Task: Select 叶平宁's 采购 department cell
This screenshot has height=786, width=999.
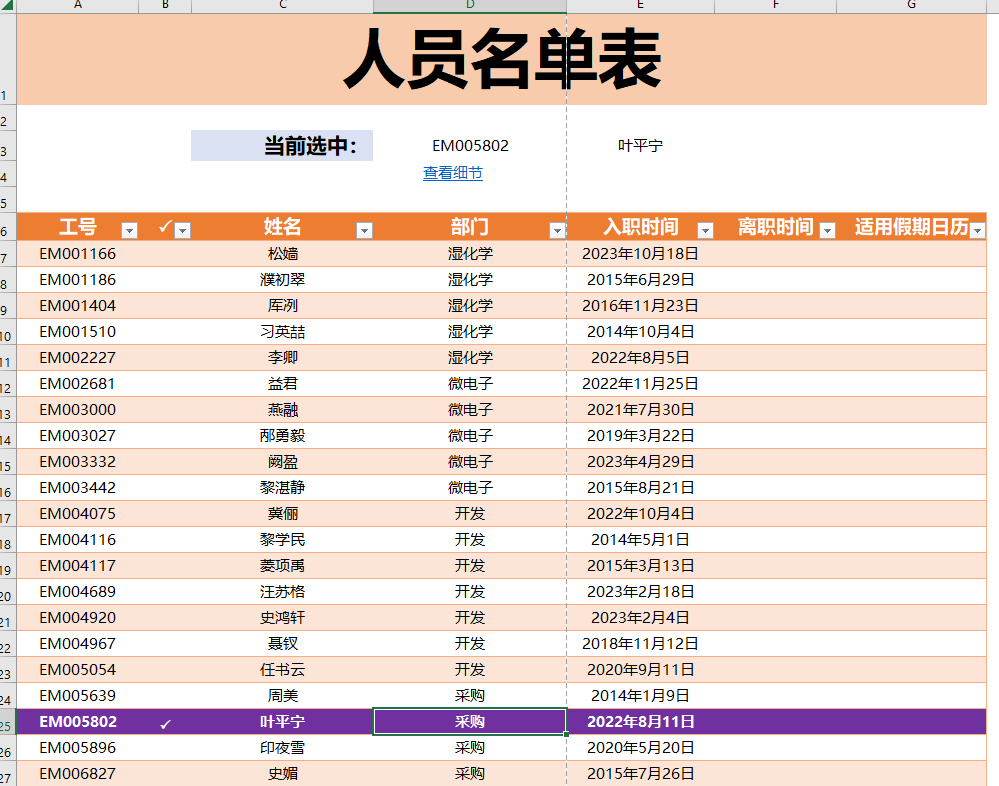Action: click(469, 721)
